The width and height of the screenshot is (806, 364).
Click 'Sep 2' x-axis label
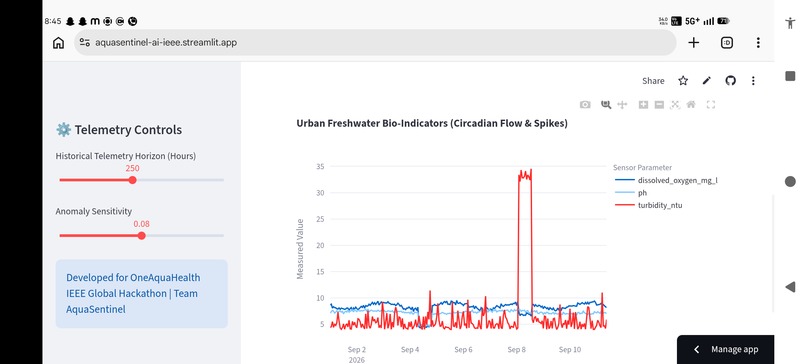(x=357, y=350)
